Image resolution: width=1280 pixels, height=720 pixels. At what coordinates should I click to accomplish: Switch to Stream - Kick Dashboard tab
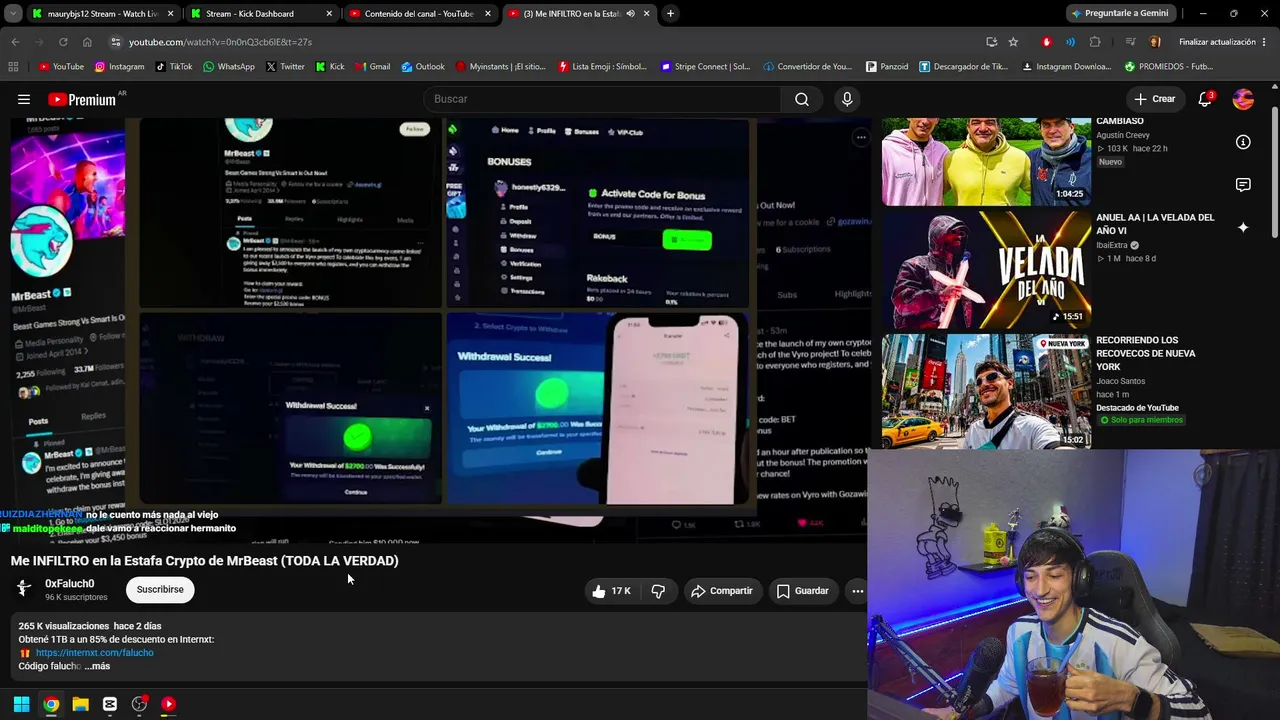click(x=263, y=14)
